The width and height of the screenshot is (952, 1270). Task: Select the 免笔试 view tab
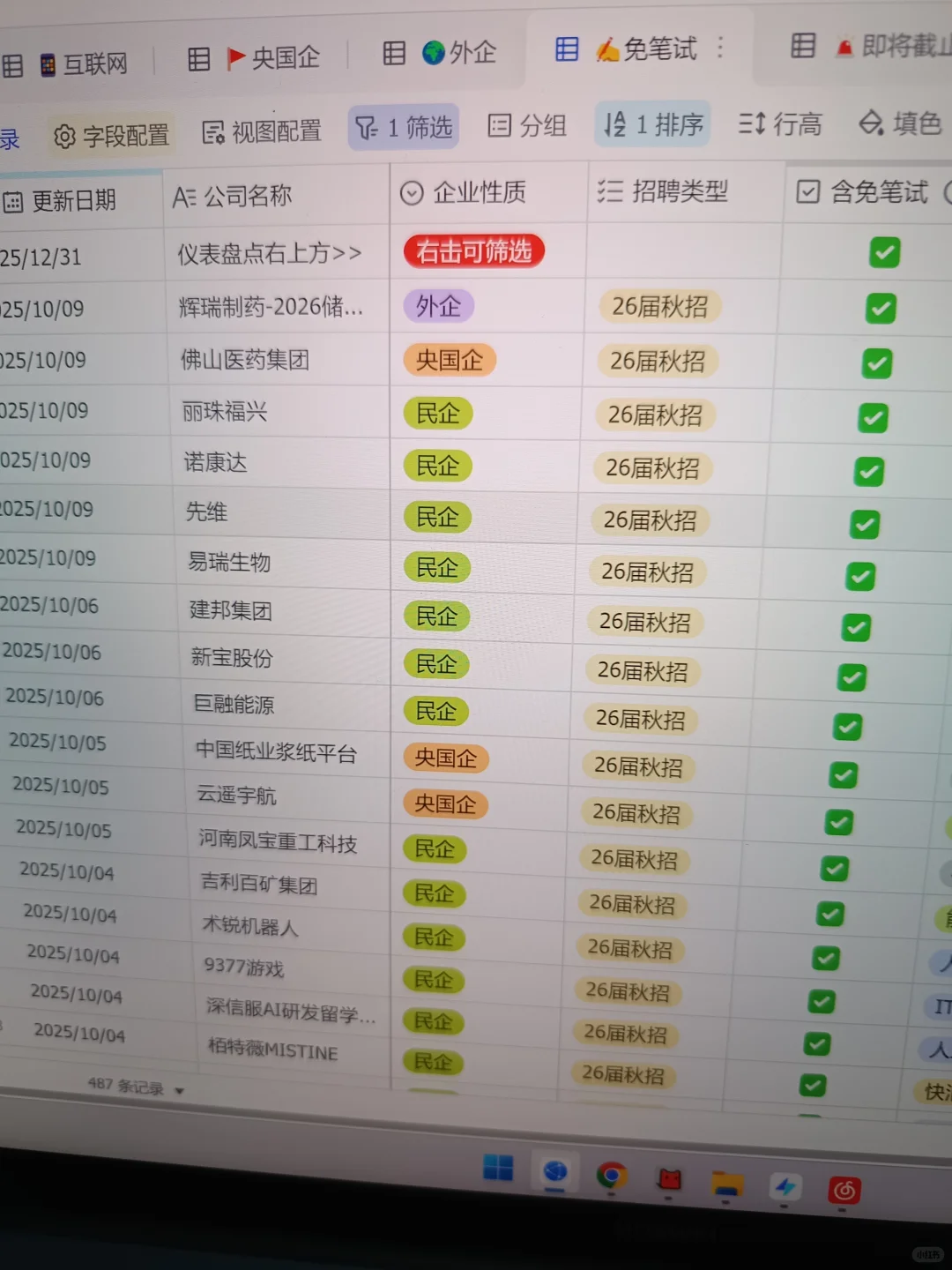click(647, 49)
